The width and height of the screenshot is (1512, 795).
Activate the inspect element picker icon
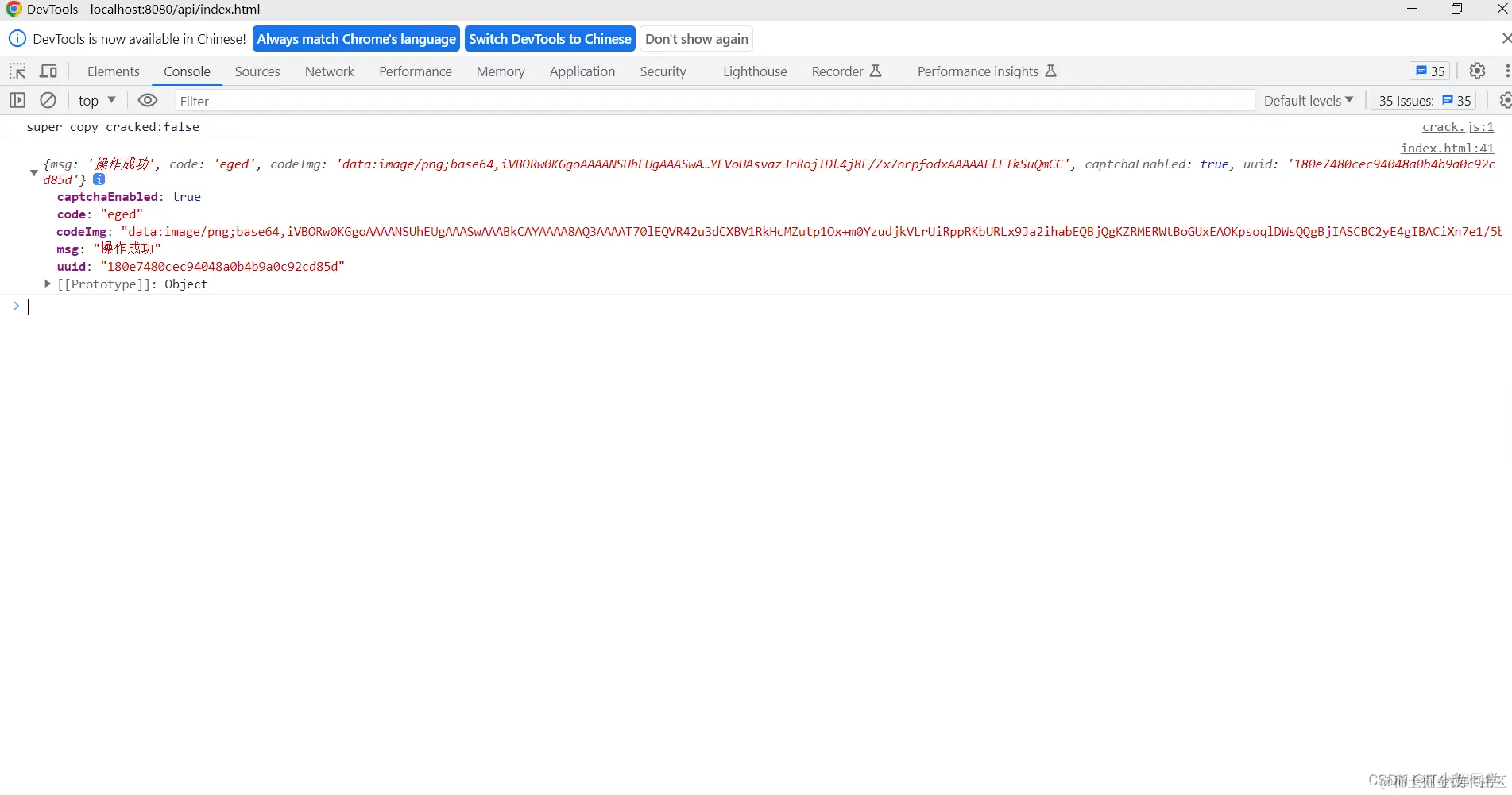click(x=17, y=71)
